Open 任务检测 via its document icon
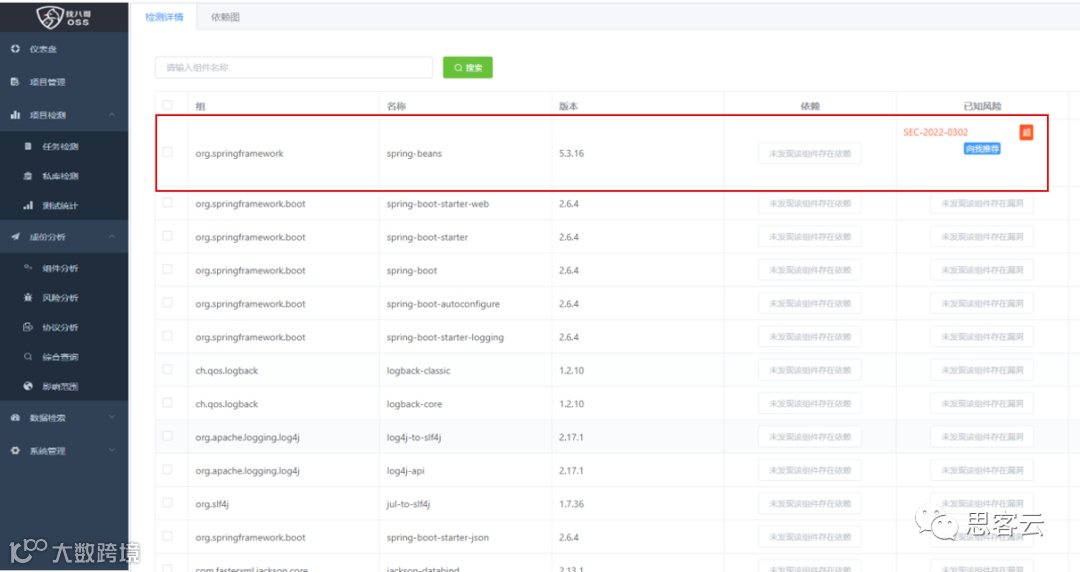Viewport: 1080px width, 572px height. pos(28,146)
